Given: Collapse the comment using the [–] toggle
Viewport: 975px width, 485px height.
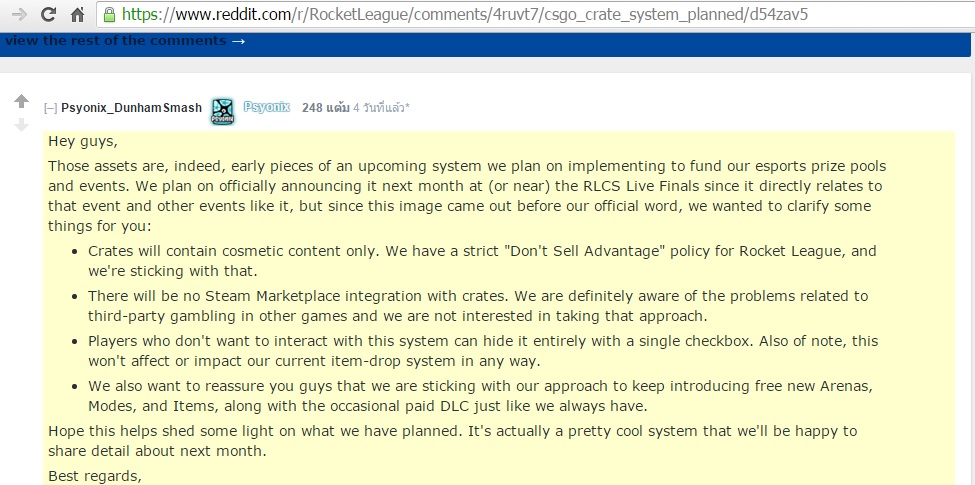Looking at the screenshot, I should (x=50, y=108).
